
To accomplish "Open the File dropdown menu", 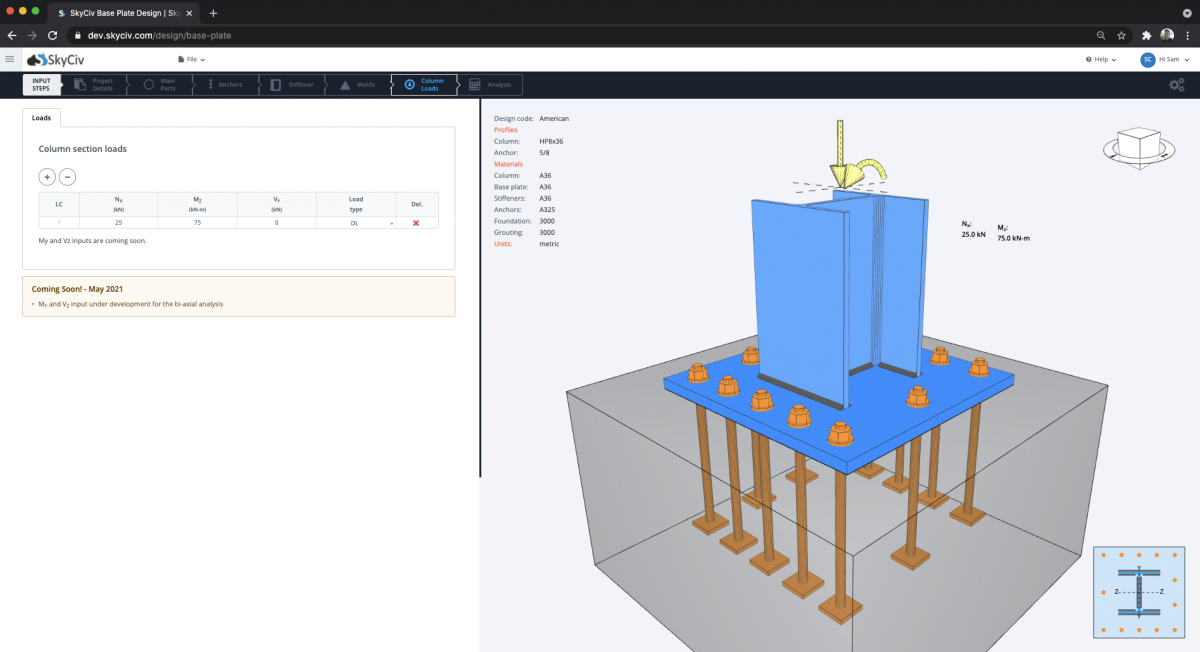I will pos(191,60).
